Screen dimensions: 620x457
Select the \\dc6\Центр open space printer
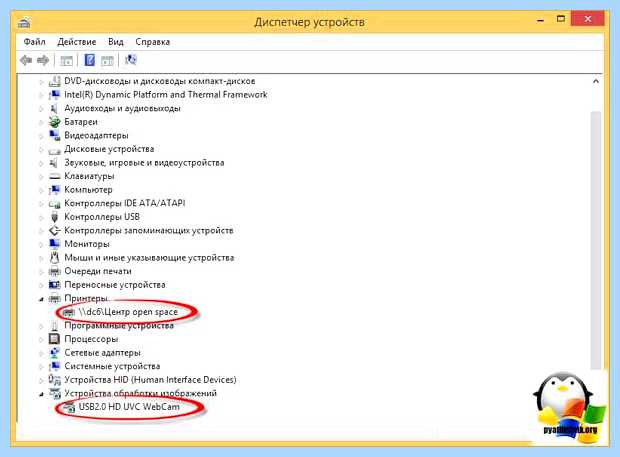[x=128, y=312]
